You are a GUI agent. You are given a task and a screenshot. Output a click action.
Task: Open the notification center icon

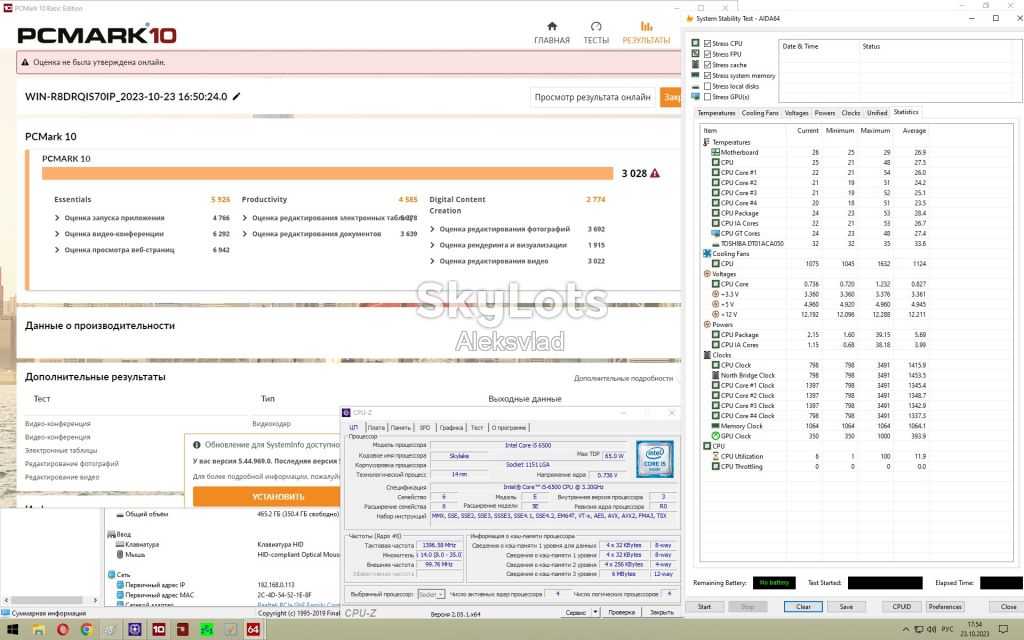(1004, 630)
